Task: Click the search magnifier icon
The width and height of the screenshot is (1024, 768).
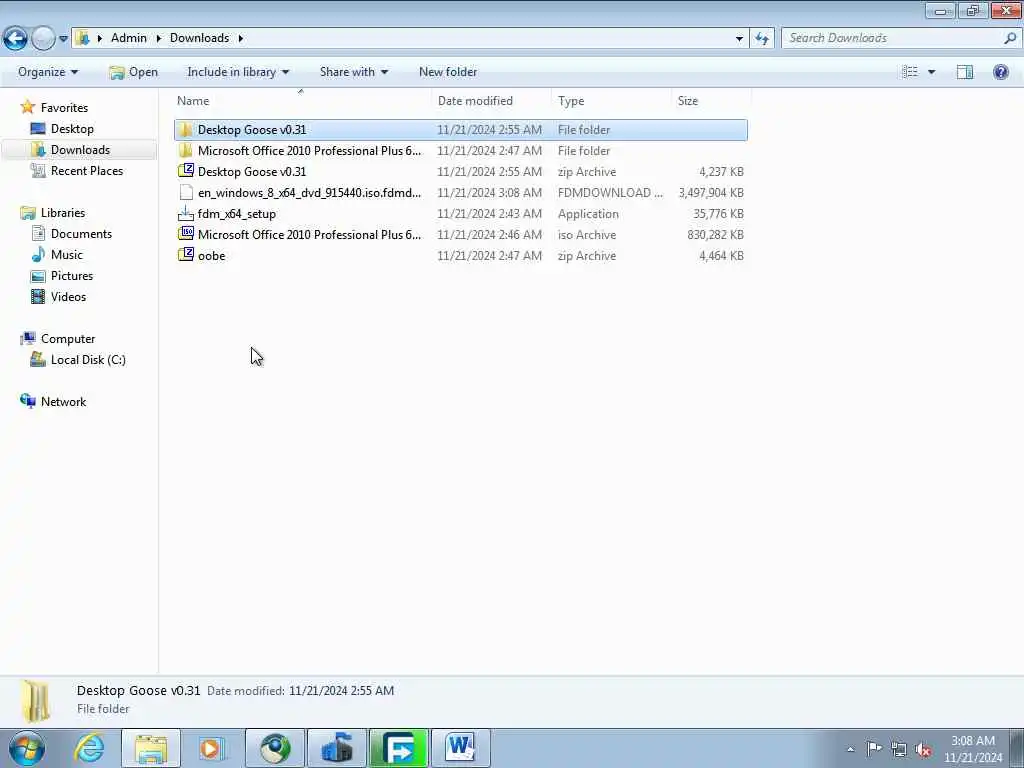Action: [x=1010, y=38]
